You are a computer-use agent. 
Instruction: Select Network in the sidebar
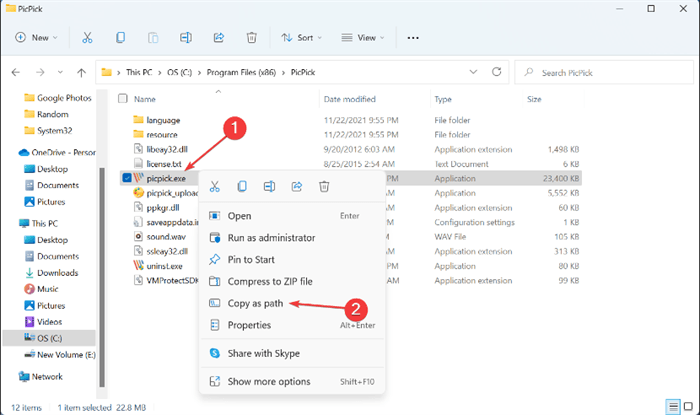point(41,377)
